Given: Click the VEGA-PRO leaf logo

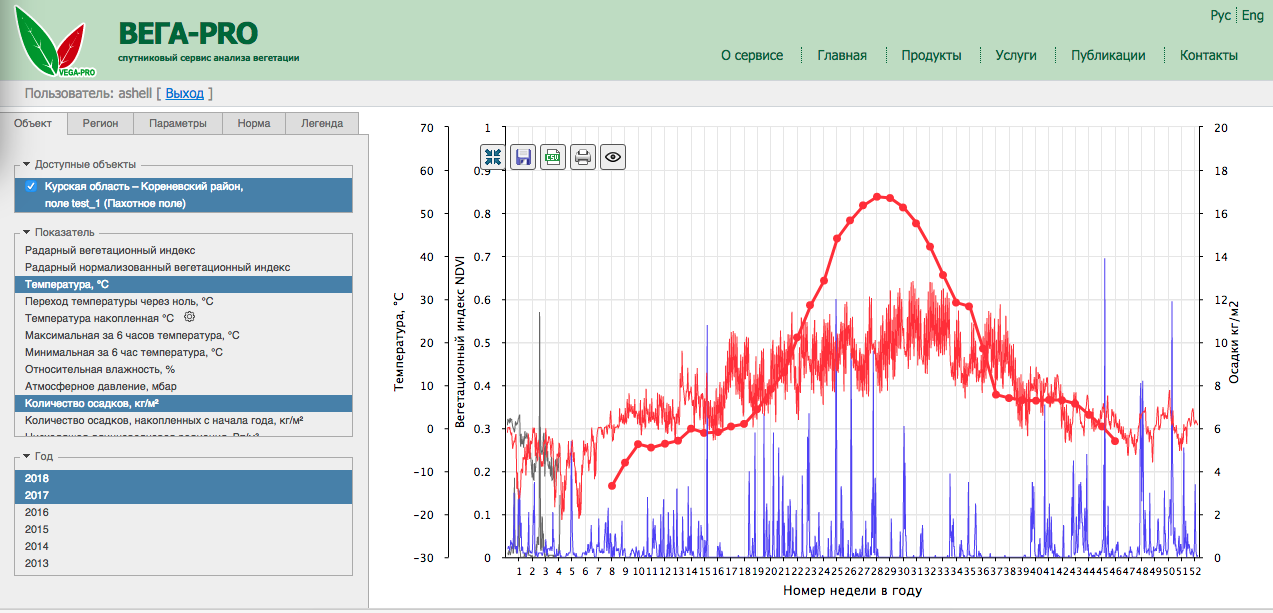Looking at the screenshot, I should coord(50,40).
